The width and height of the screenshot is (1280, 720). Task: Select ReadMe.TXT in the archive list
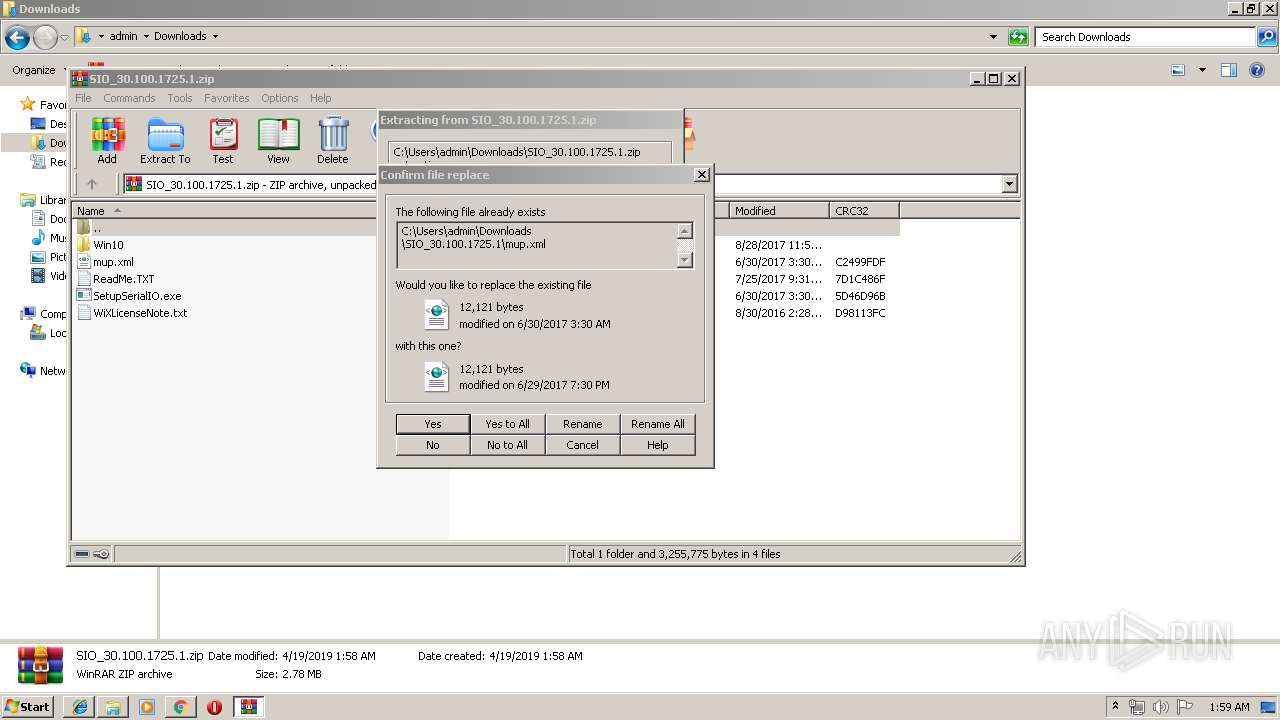coord(123,279)
